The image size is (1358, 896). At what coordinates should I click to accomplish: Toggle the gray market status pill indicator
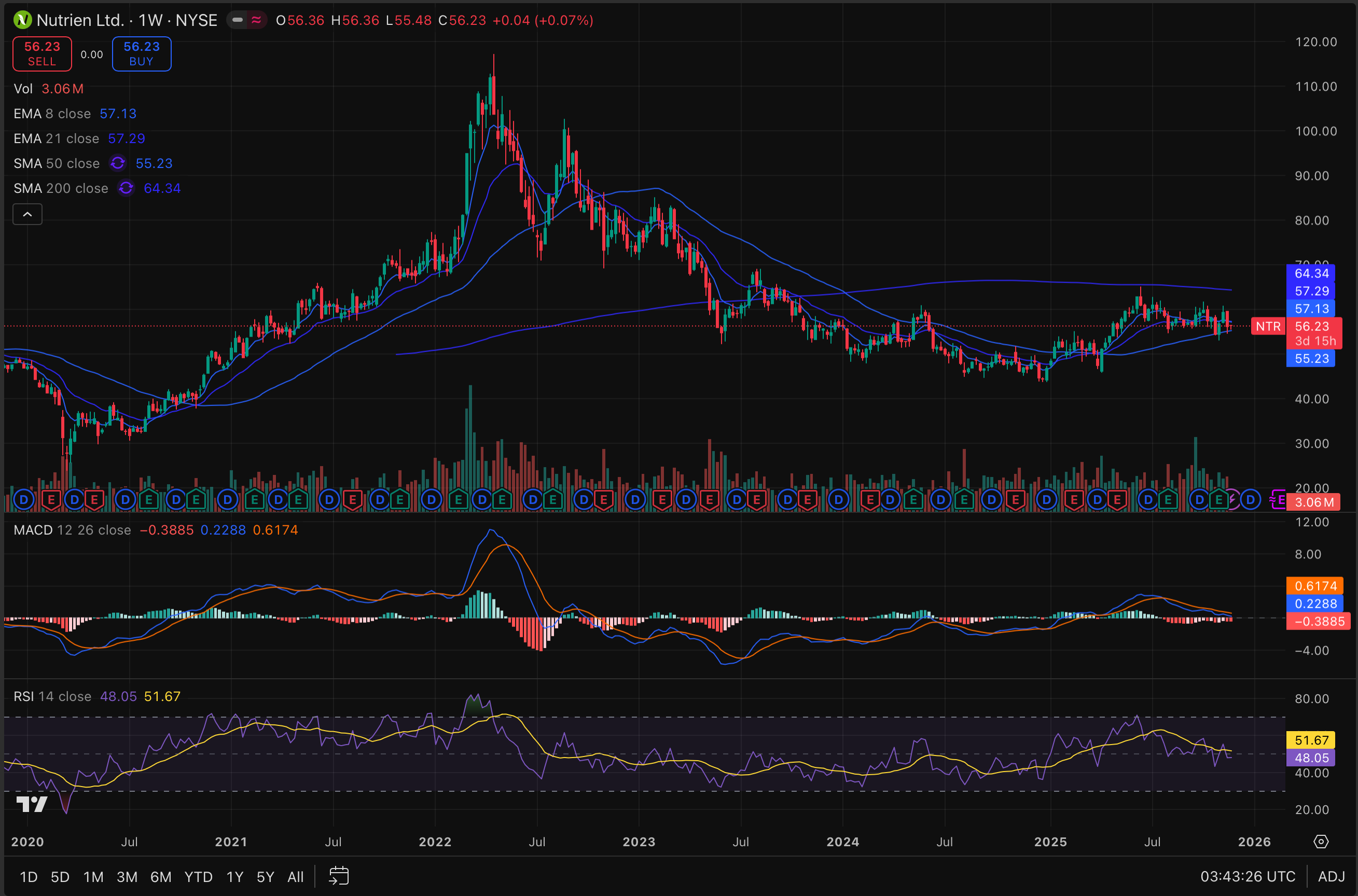[x=237, y=20]
